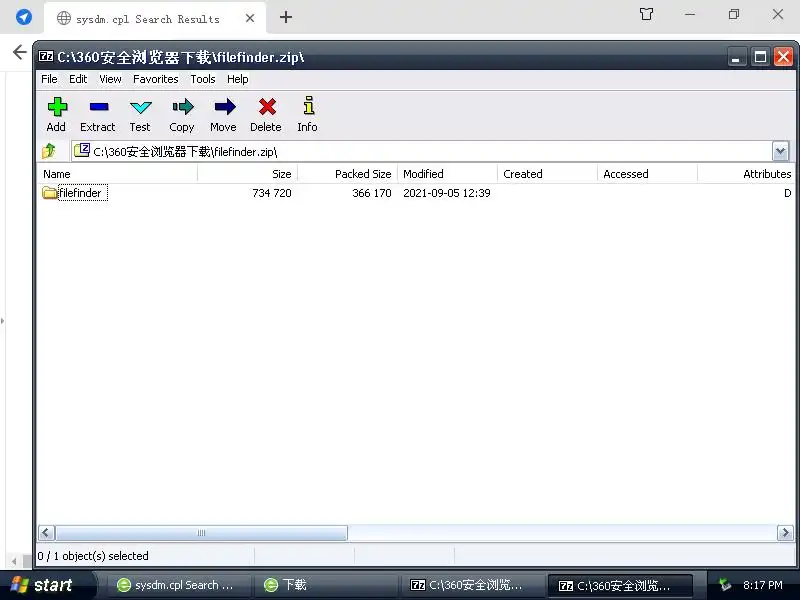The image size is (800, 600).
Task: Sort by Packed Size column header
Action: click(x=347, y=174)
